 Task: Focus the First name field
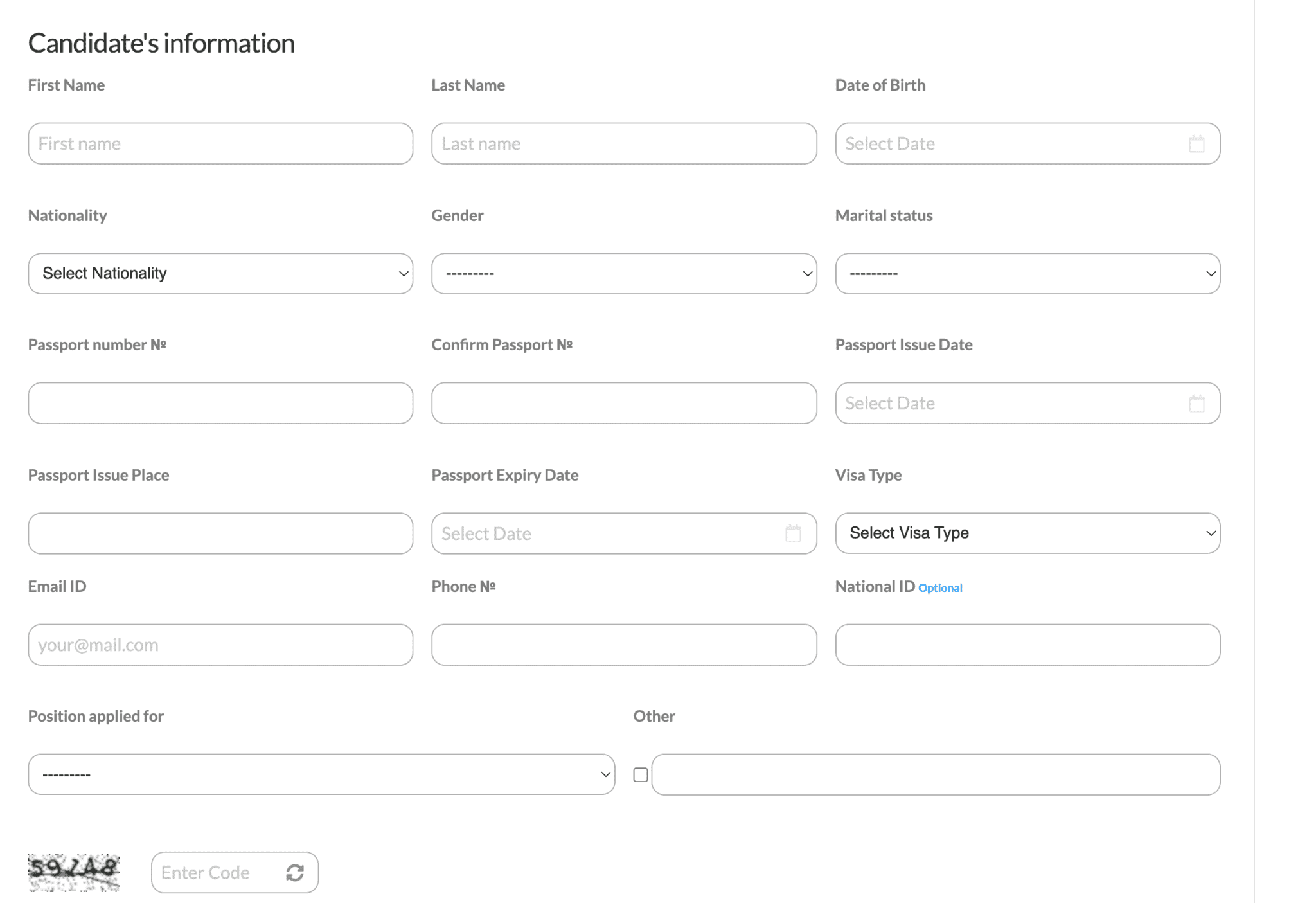pyautogui.click(x=220, y=144)
